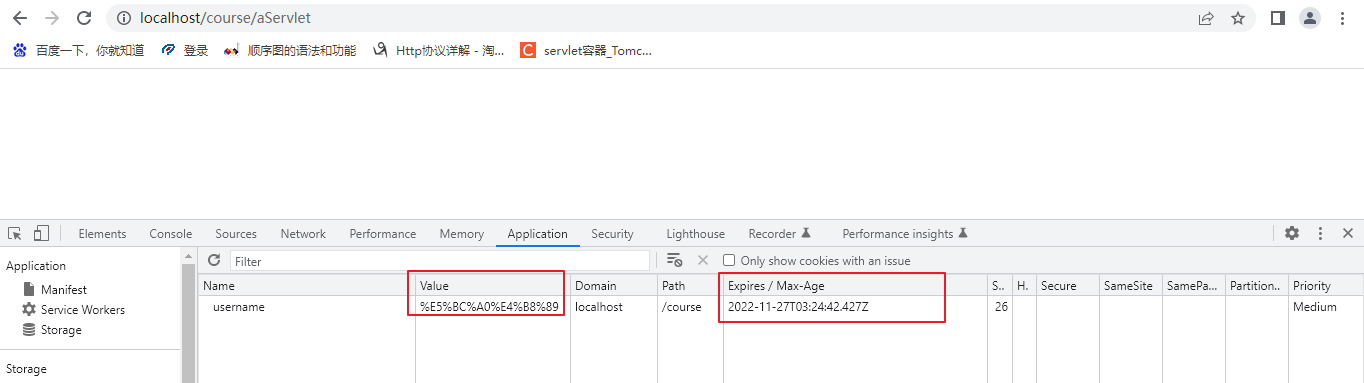This screenshot has width=1364, height=383.
Task: Sort by Priority column header
Action: tap(1325, 286)
